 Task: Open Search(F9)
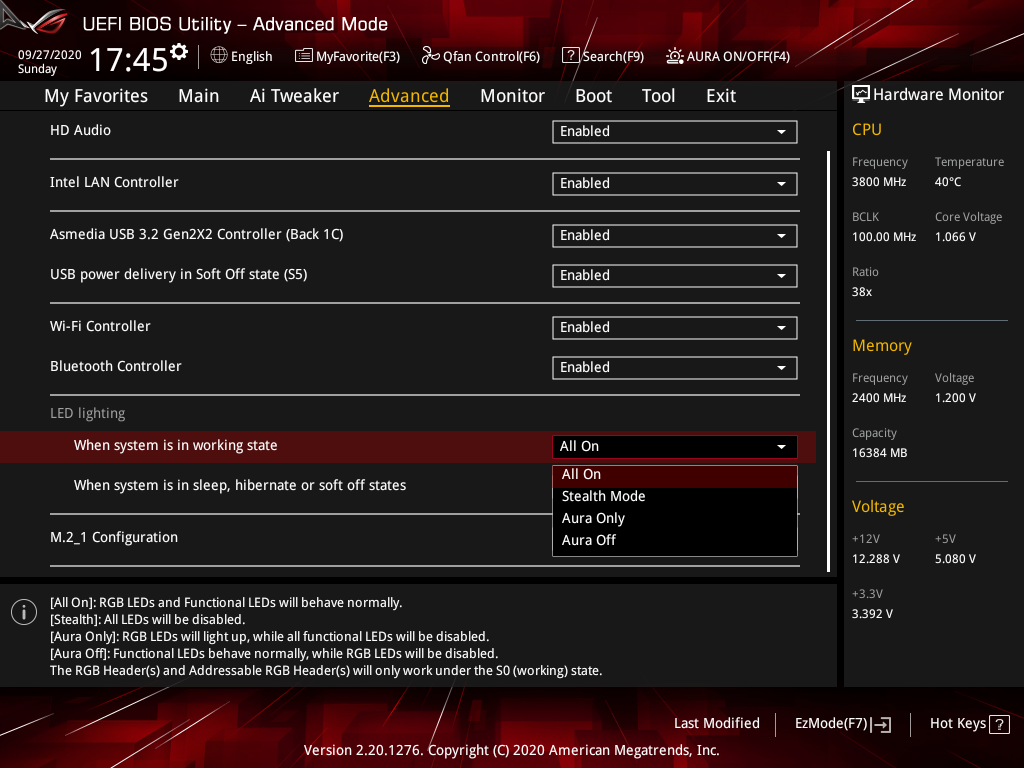603,56
